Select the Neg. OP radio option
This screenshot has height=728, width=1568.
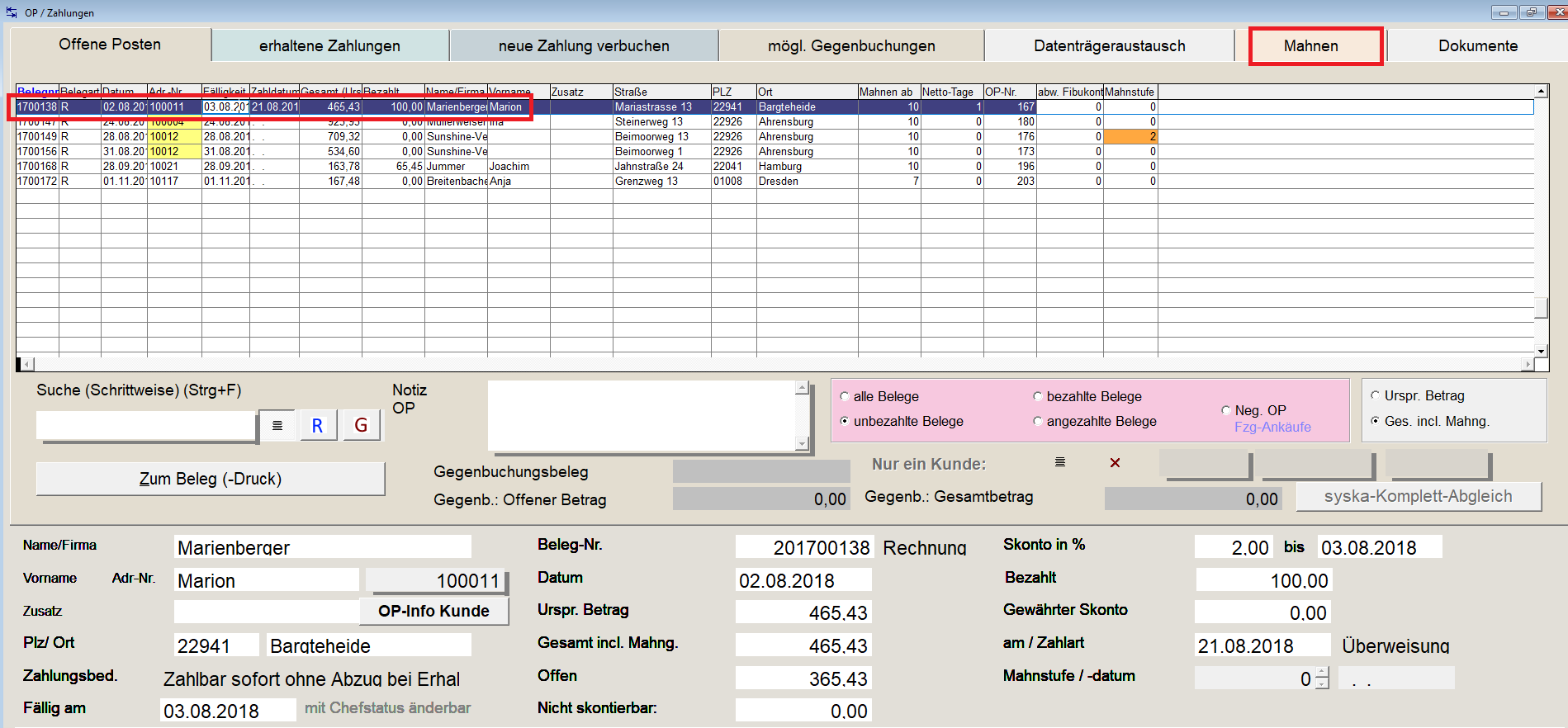pos(1253,410)
